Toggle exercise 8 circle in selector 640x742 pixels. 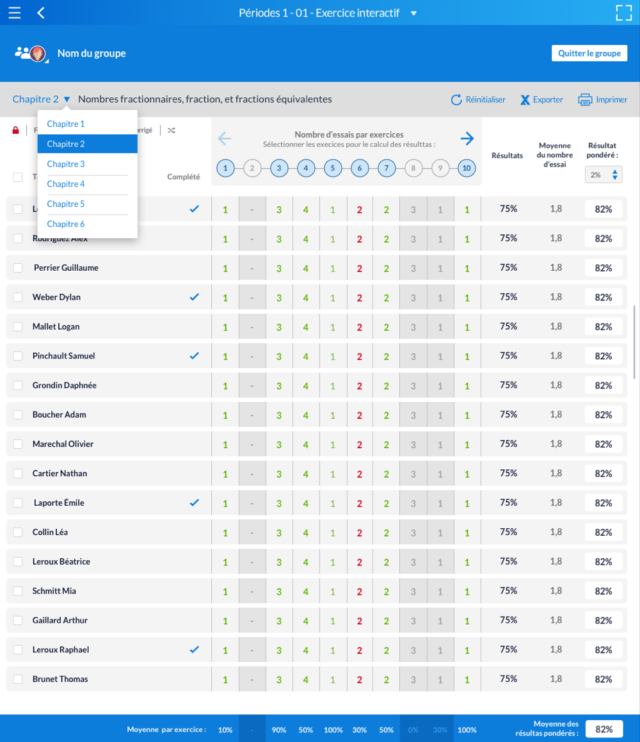(x=413, y=168)
